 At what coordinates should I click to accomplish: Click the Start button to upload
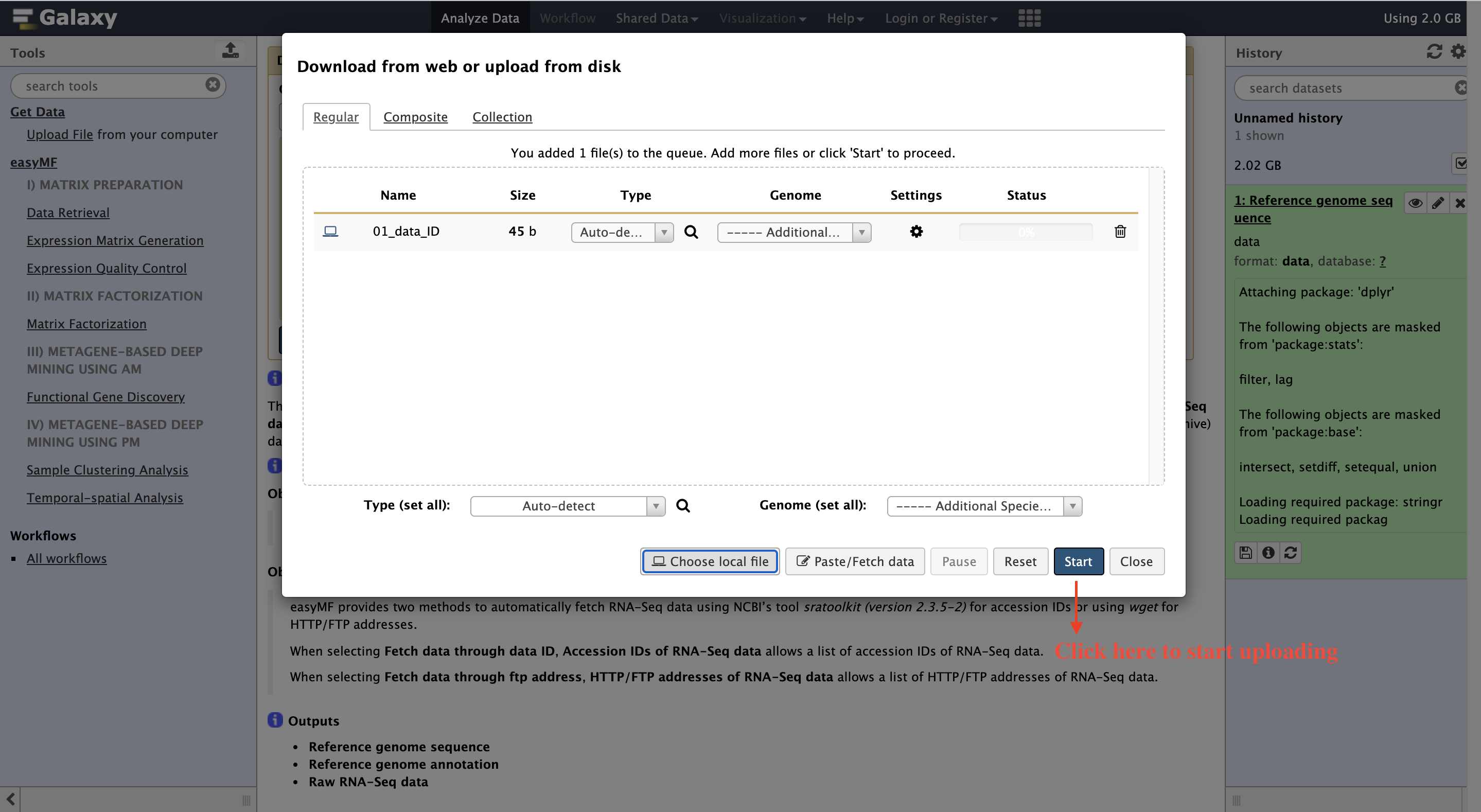click(x=1078, y=561)
